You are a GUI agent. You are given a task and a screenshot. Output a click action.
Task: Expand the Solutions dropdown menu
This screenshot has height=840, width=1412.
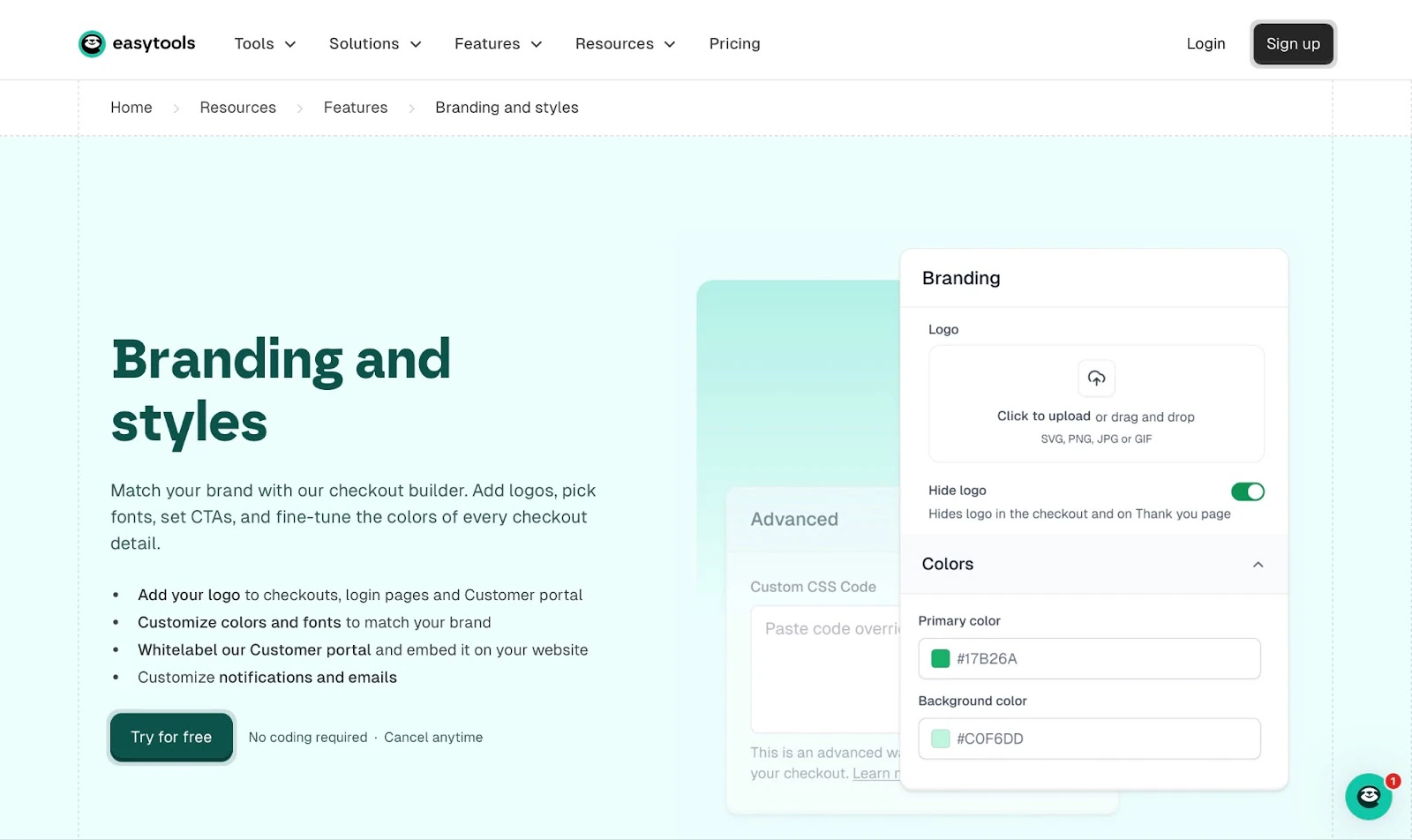[375, 44]
